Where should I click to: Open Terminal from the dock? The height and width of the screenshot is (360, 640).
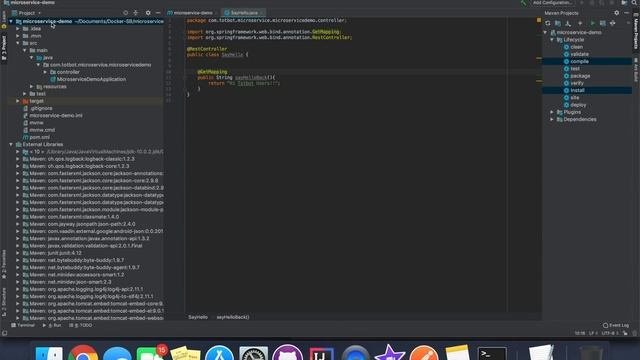coord(492,353)
